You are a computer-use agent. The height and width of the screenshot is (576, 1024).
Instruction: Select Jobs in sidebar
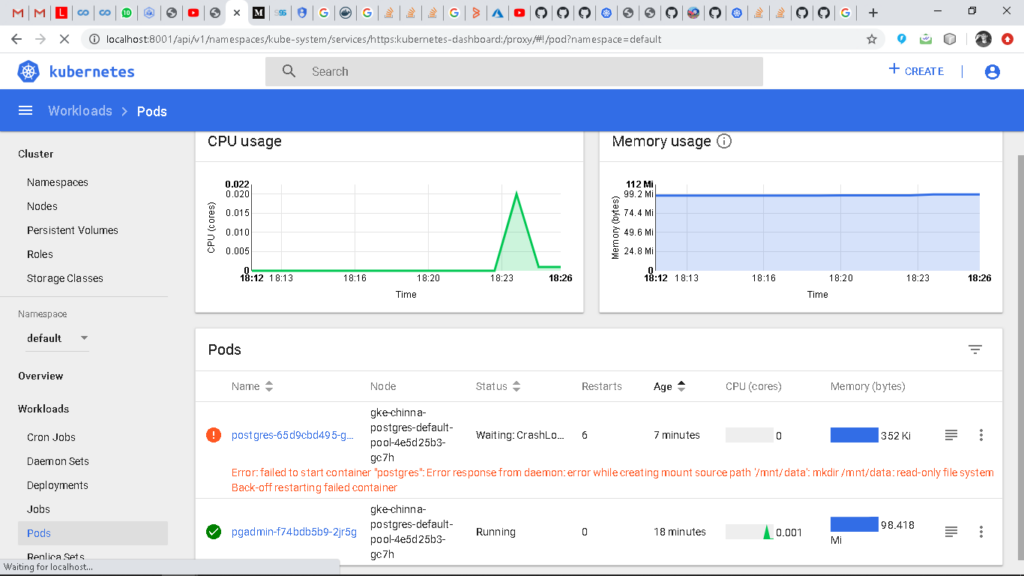coord(38,509)
